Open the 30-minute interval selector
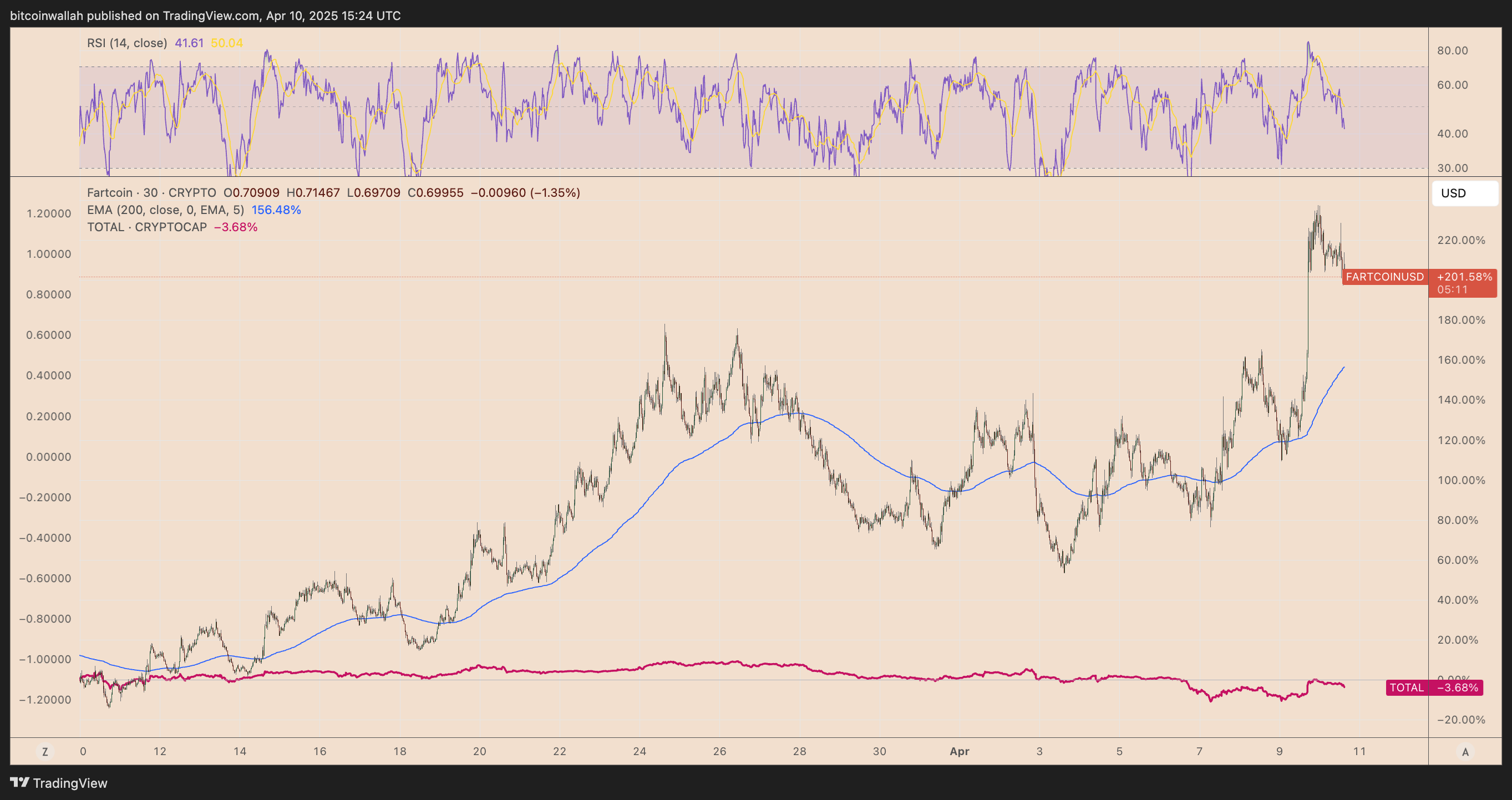Viewport: 1512px width, 800px height. tap(150, 192)
